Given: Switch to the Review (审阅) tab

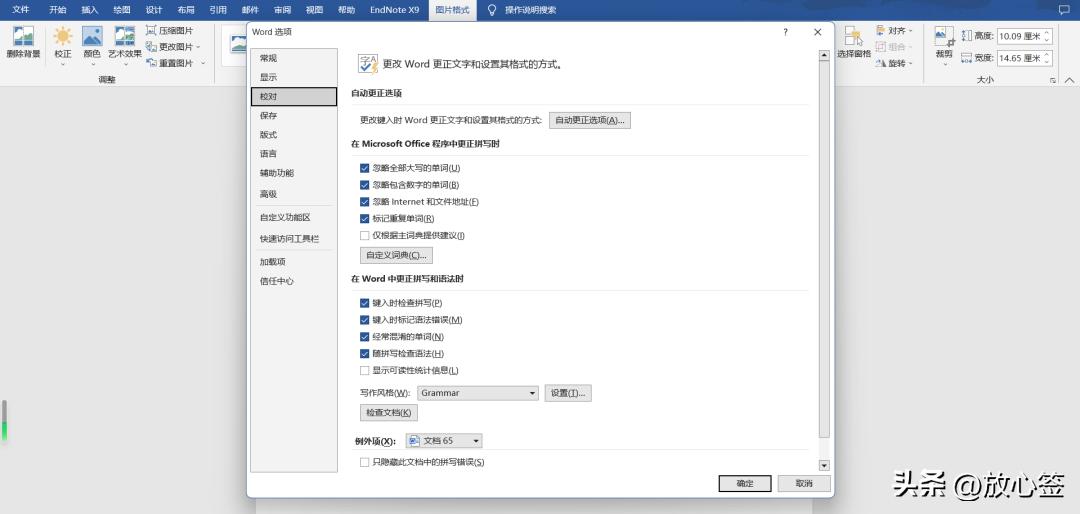Looking at the screenshot, I should [282, 10].
